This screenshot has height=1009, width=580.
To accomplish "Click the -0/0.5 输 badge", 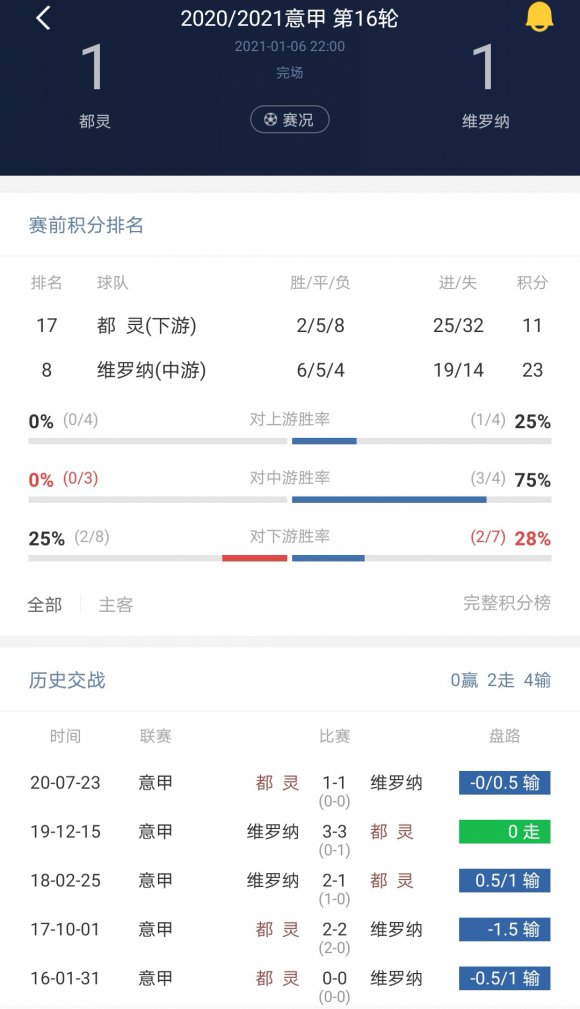I will (x=504, y=784).
